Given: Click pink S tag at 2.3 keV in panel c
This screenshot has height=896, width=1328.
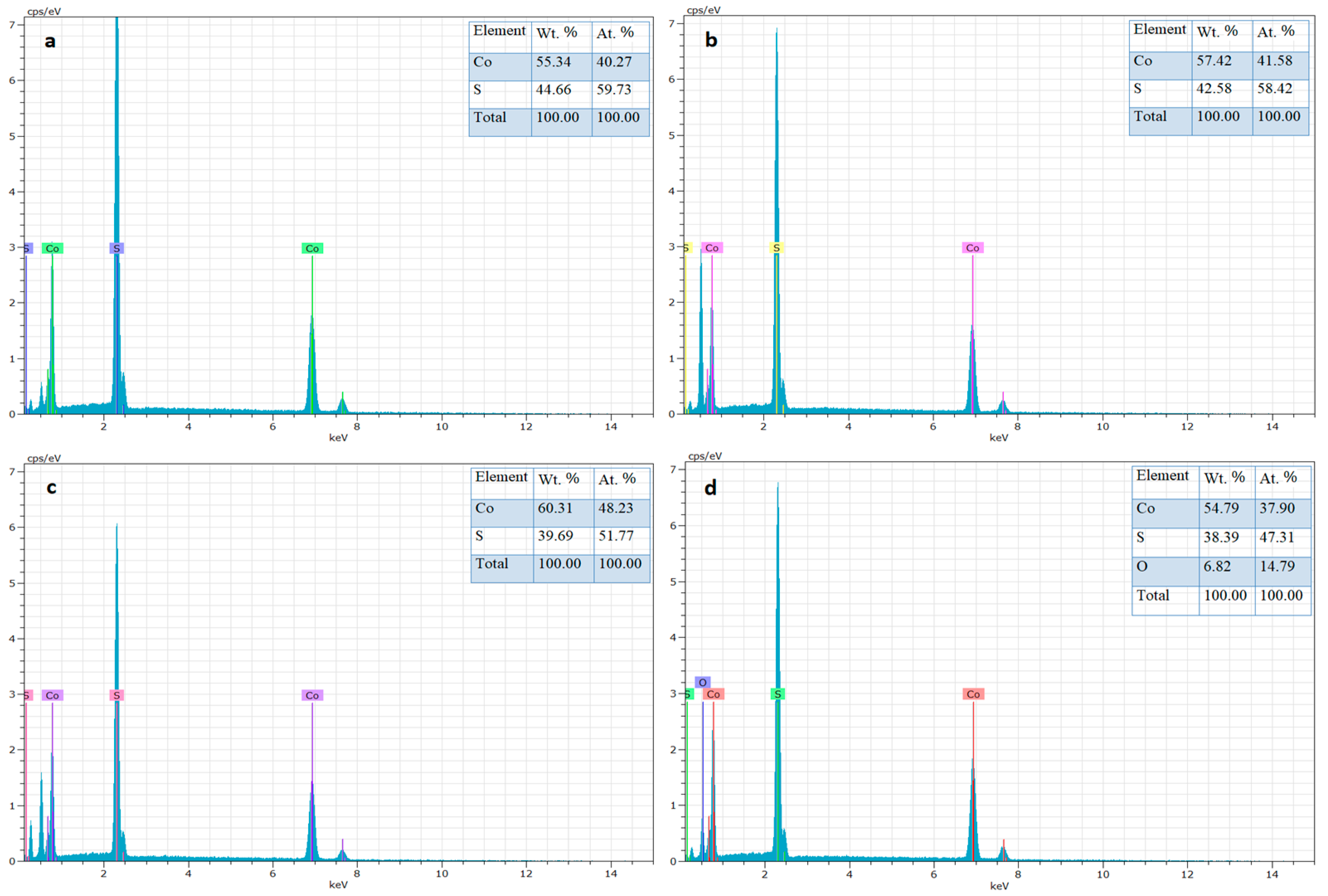Looking at the screenshot, I should pyautogui.click(x=117, y=695).
